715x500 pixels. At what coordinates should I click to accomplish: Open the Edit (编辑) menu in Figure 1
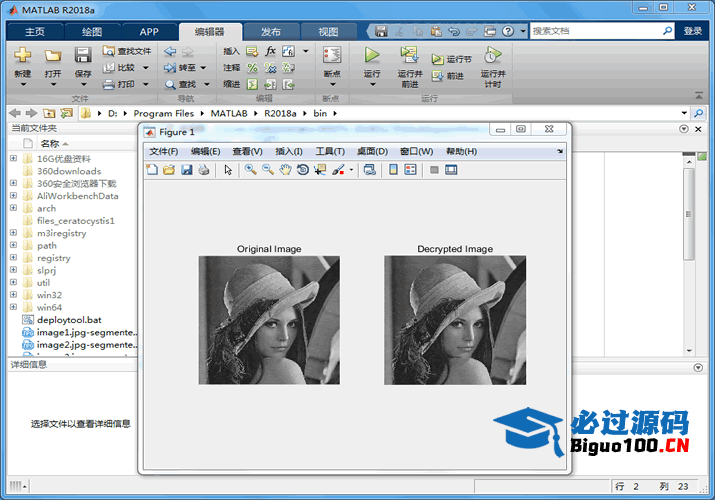click(206, 151)
